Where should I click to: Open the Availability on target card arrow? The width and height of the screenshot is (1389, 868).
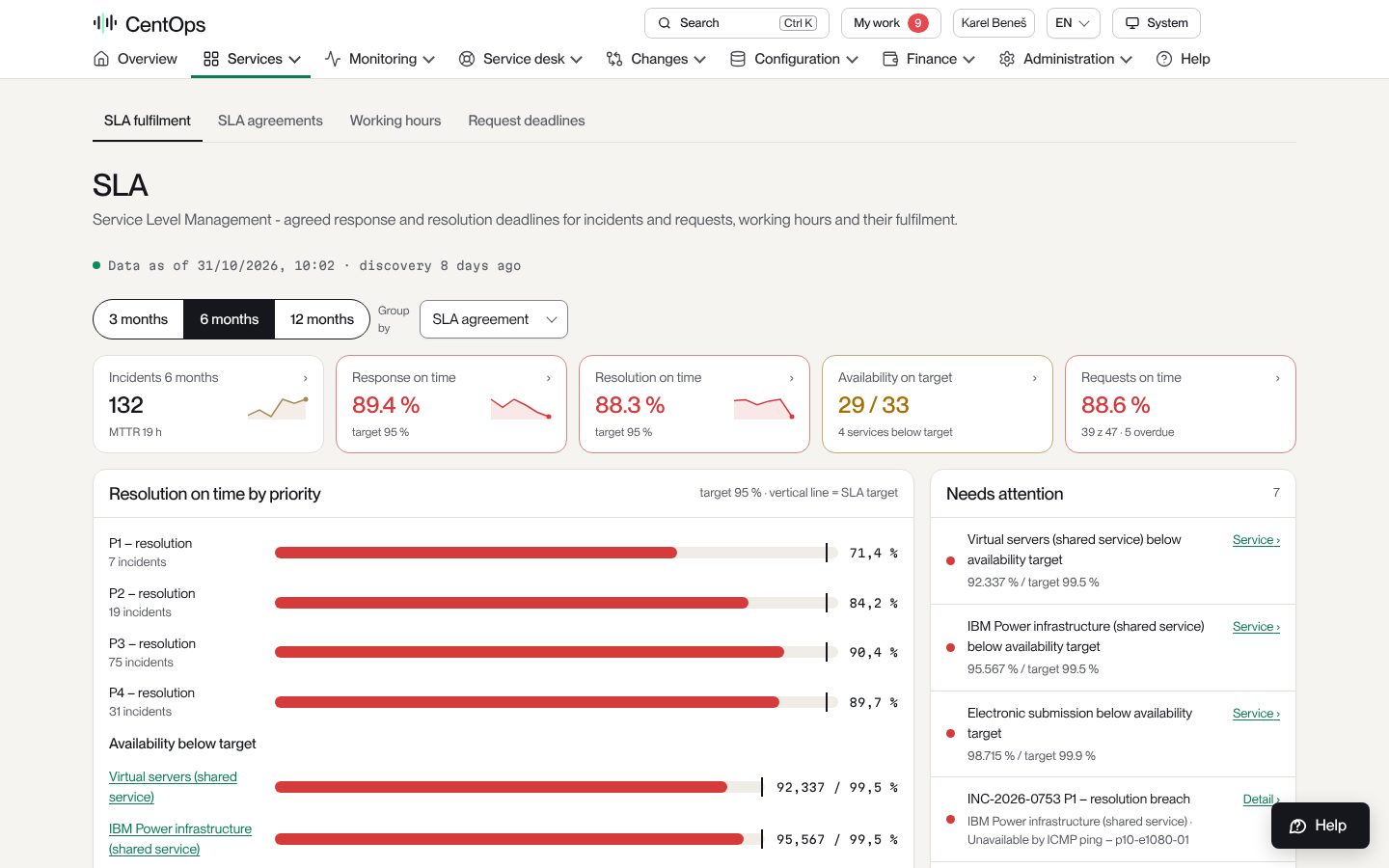[x=1035, y=378]
